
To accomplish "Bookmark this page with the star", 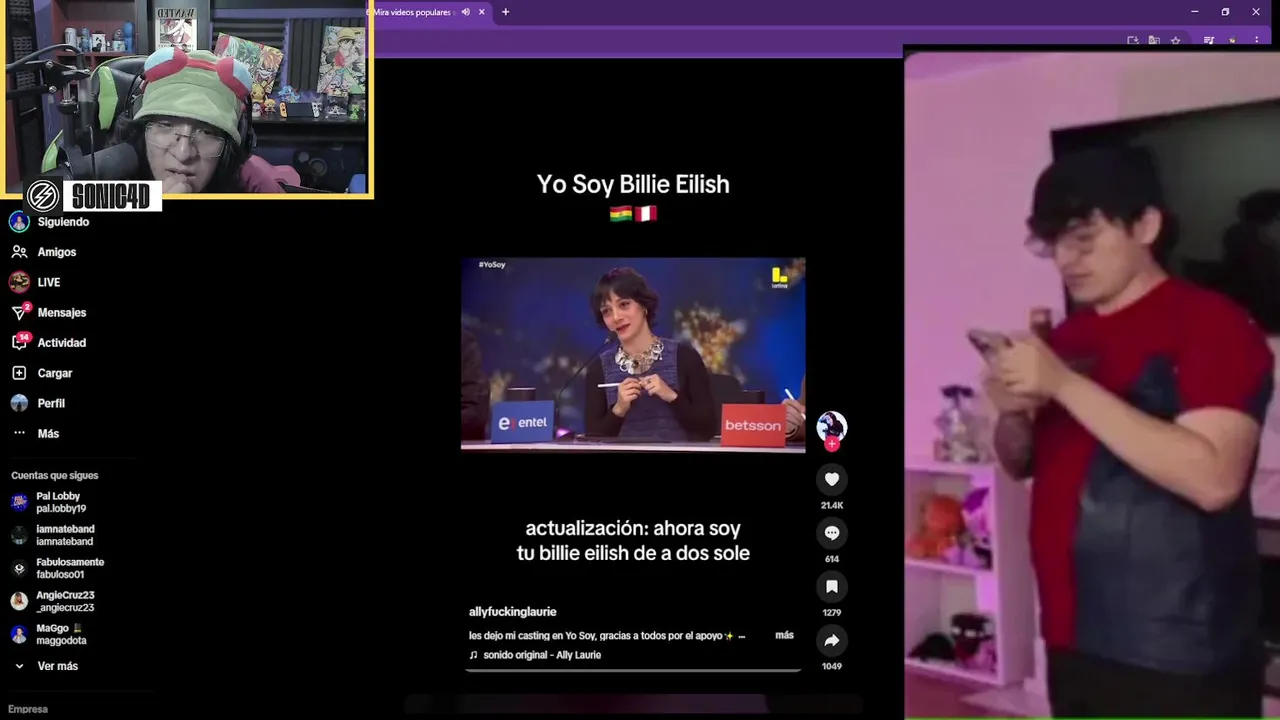I will coord(1176,40).
